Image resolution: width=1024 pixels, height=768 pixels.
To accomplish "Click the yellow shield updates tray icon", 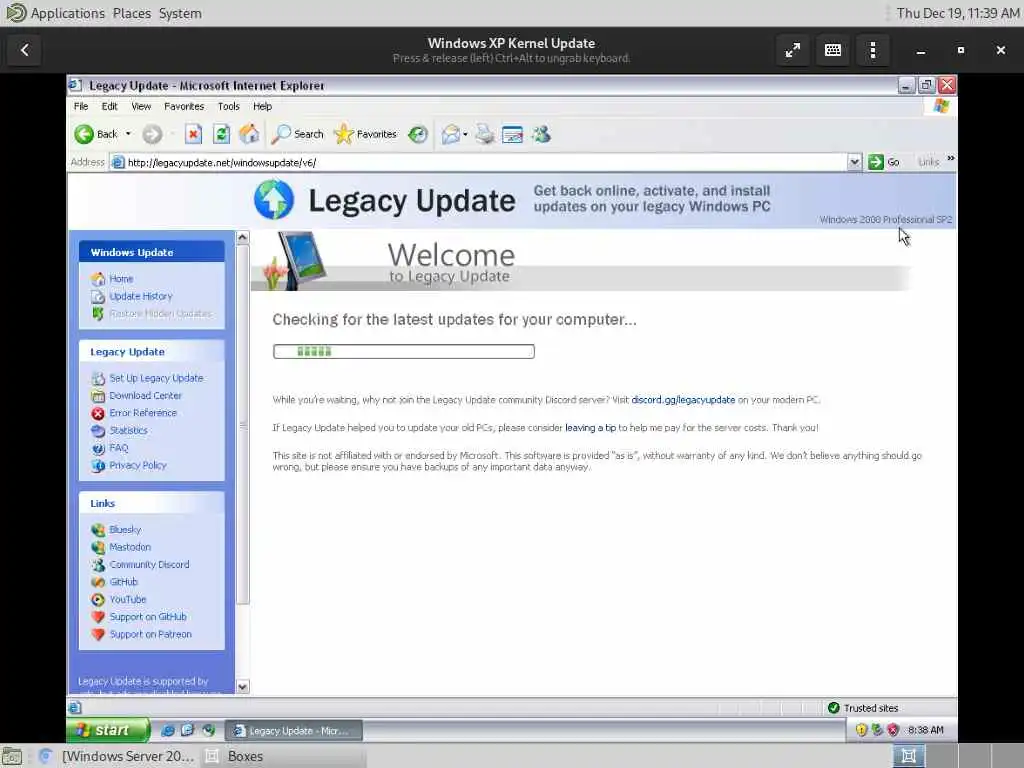I will click(861, 730).
